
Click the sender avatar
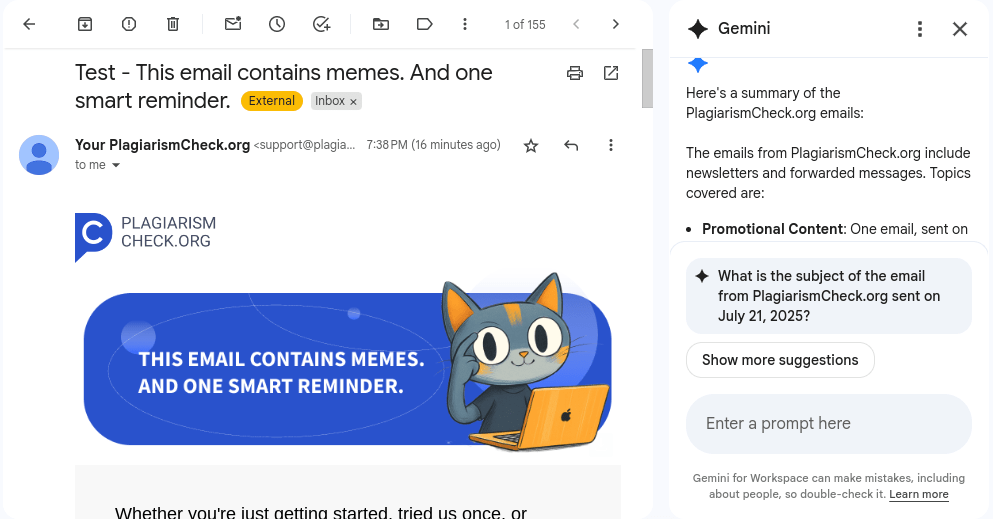pos(39,154)
